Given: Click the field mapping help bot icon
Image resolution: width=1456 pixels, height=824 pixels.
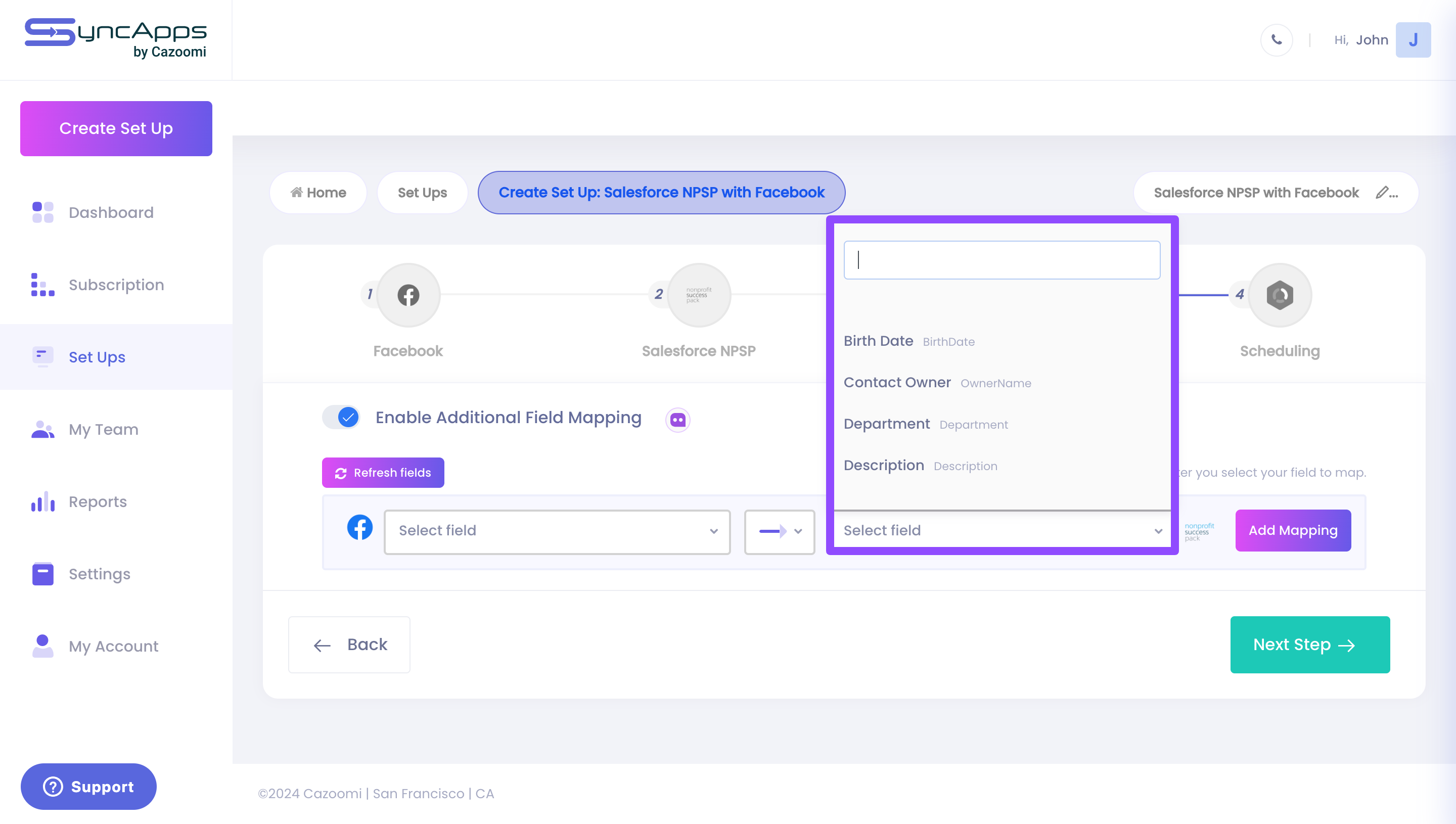Looking at the screenshot, I should pyautogui.click(x=677, y=420).
